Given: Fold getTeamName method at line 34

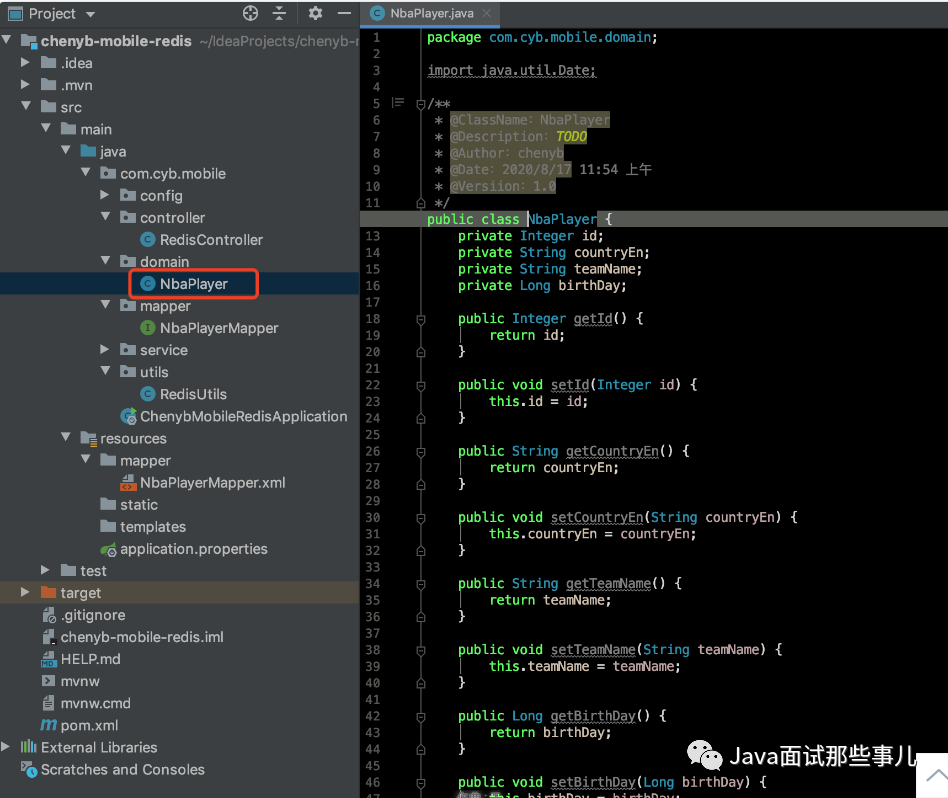Looking at the screenshot, I should tap(421, 584).
